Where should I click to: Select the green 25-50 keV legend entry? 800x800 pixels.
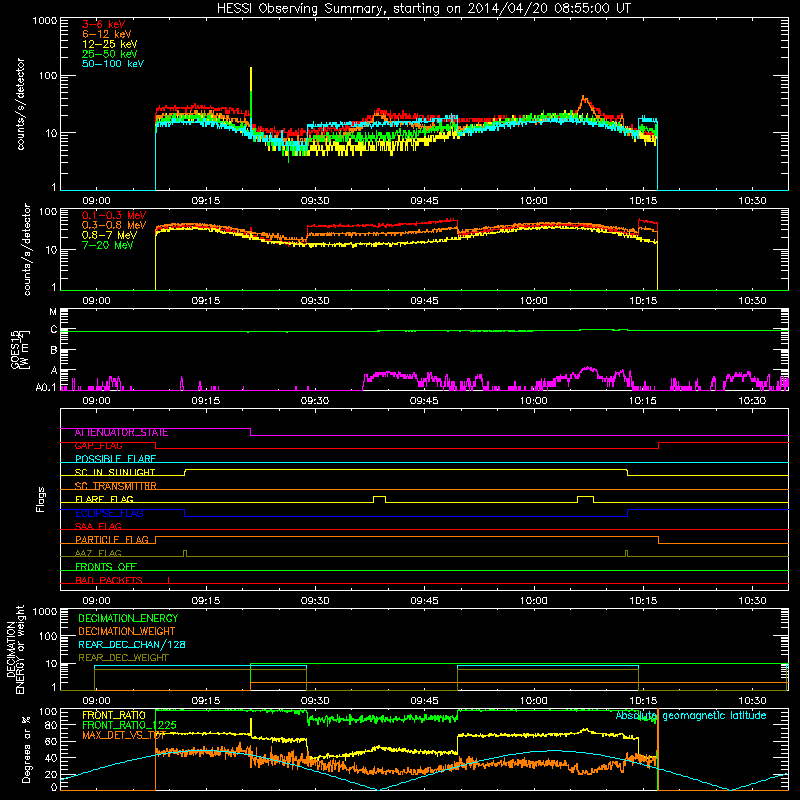[110, 54]
